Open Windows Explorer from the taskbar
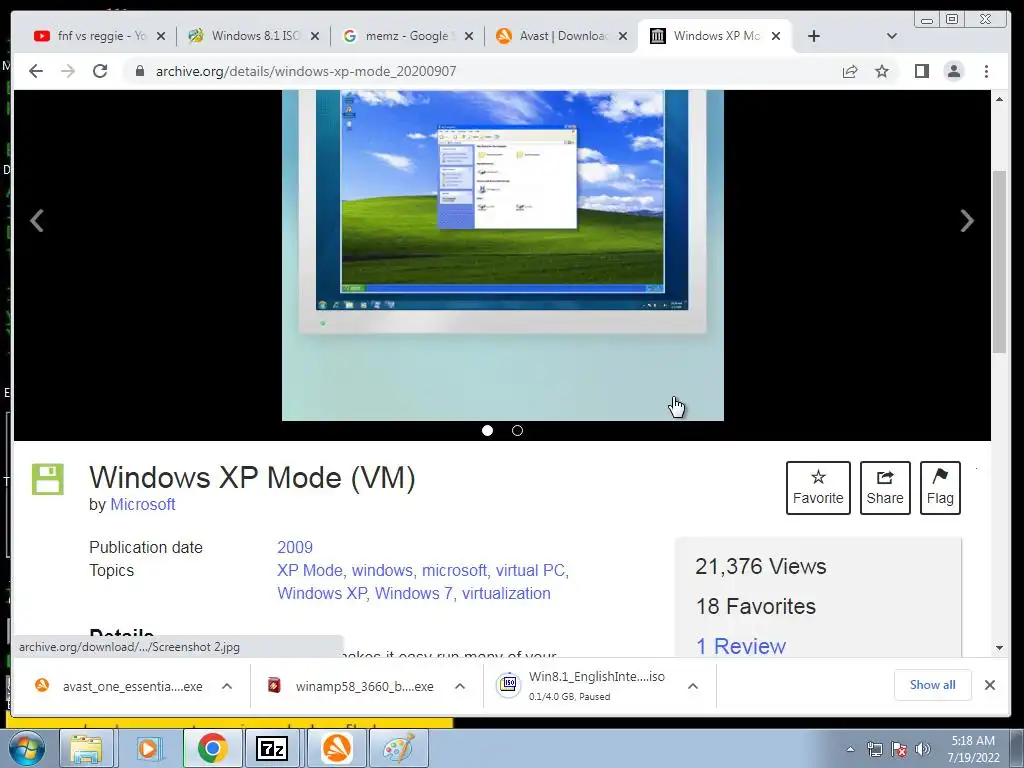Screen dimensions: 1024x768 [86, 748]
